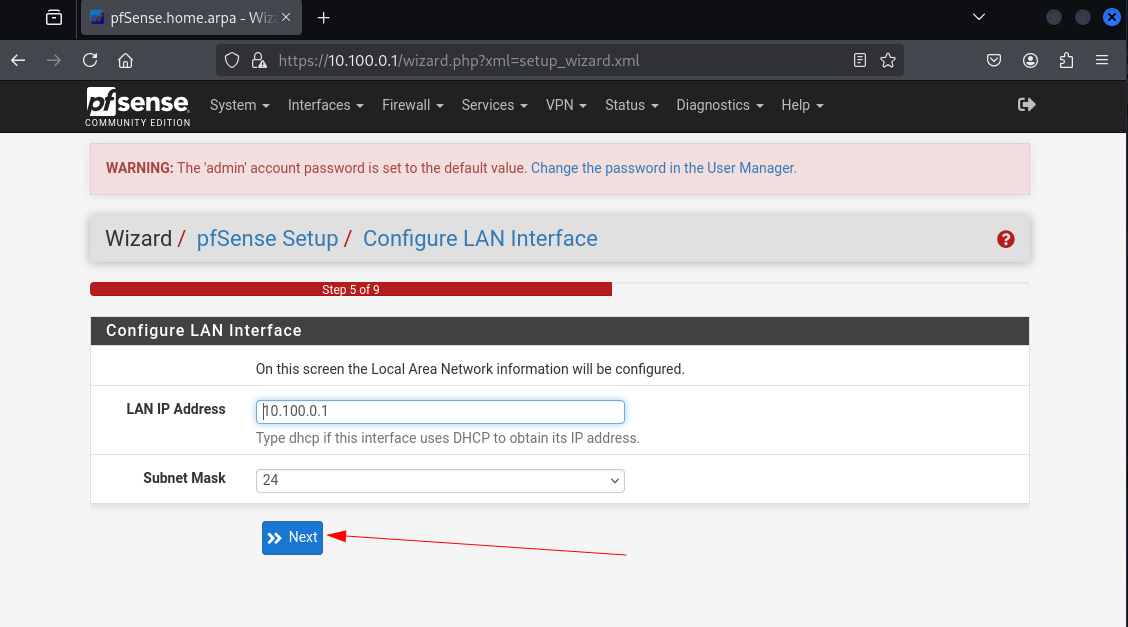Click the 'Type dhcp if this interface' hint text
This screenshot has width=1128, height=627.
point(447,438)
